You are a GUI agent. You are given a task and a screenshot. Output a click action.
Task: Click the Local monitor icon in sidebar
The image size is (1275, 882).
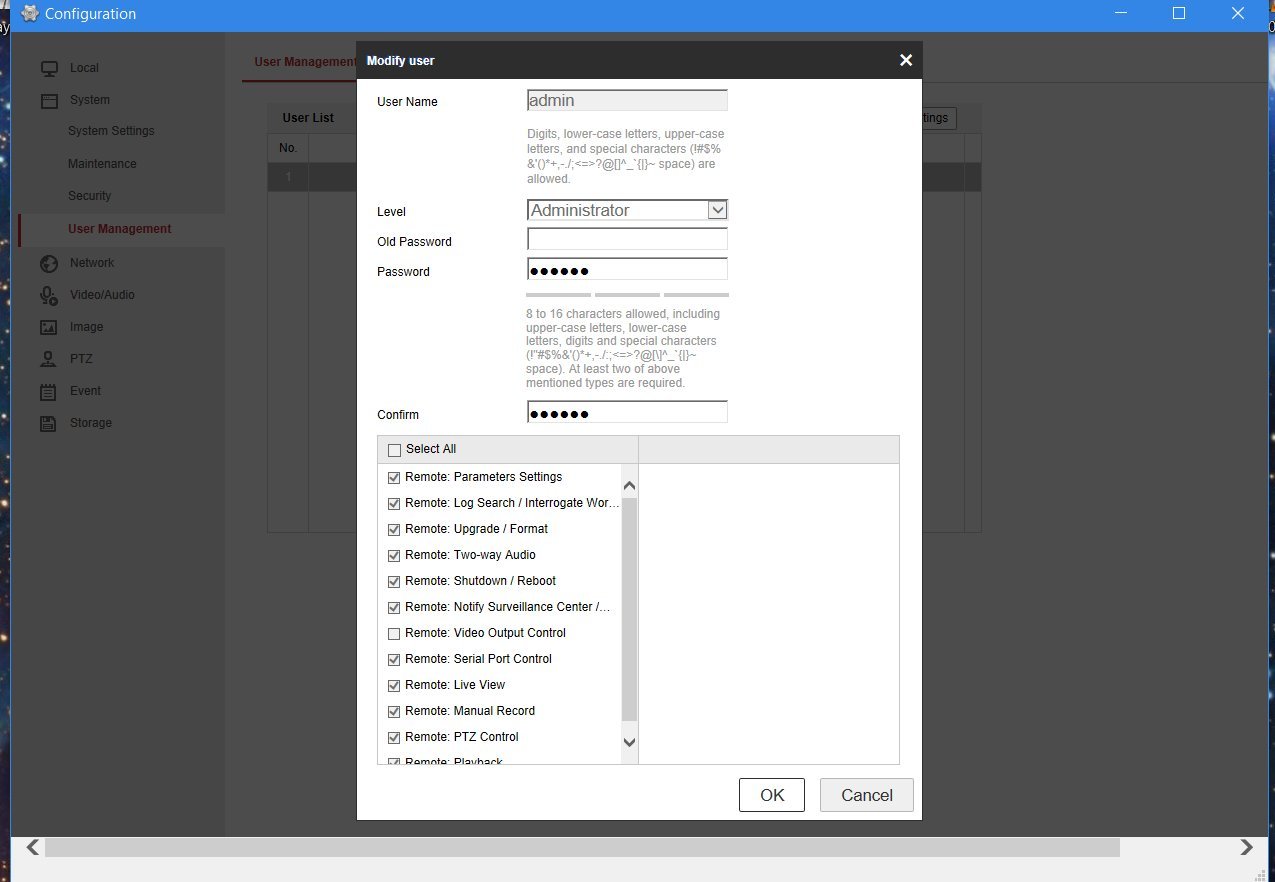point(49,68)
